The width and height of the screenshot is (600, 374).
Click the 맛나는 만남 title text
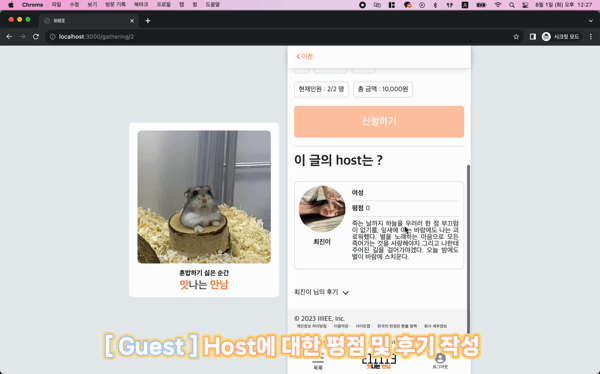click(204, 284)
